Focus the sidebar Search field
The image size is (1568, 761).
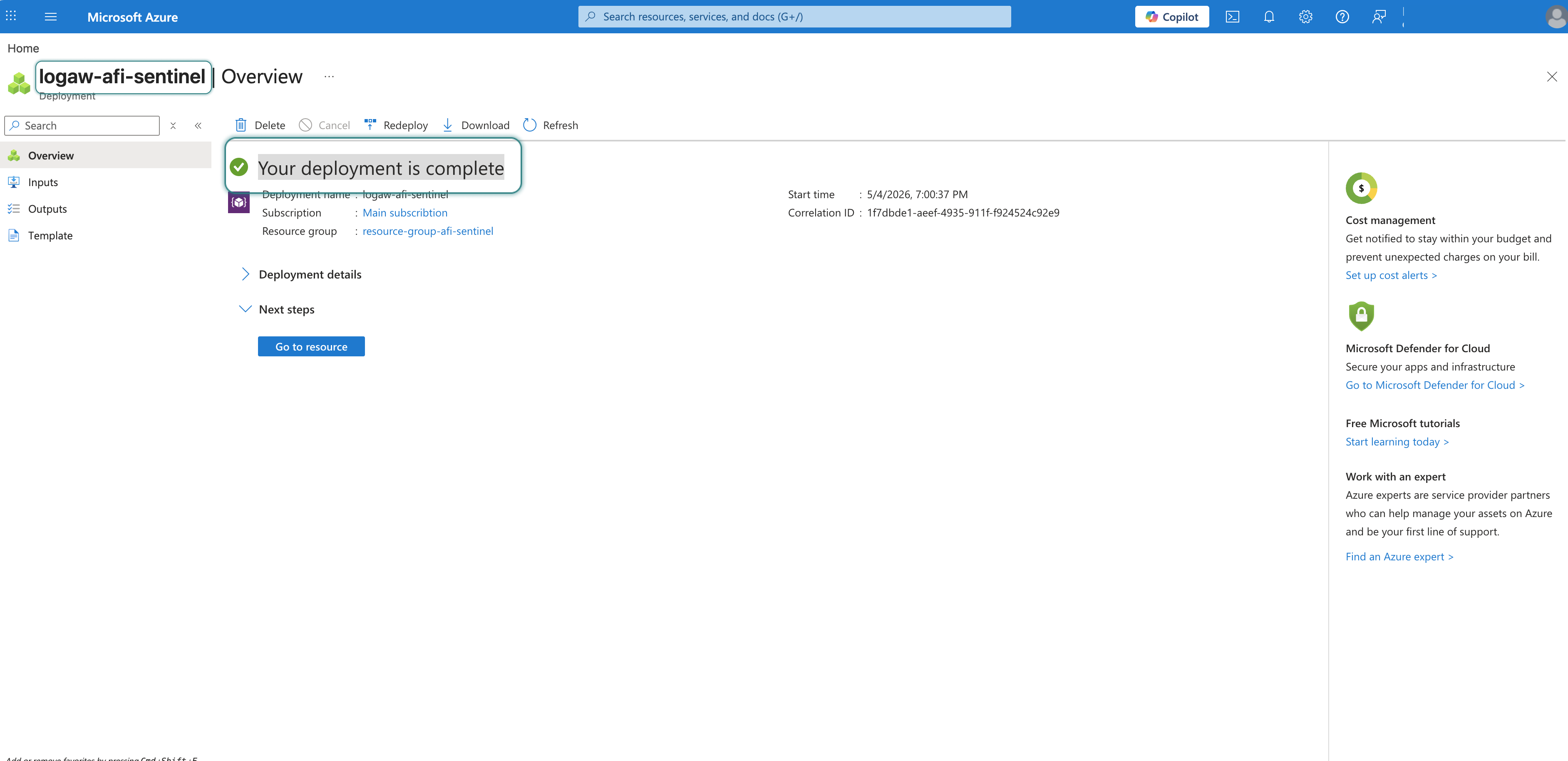coord(82,125)
